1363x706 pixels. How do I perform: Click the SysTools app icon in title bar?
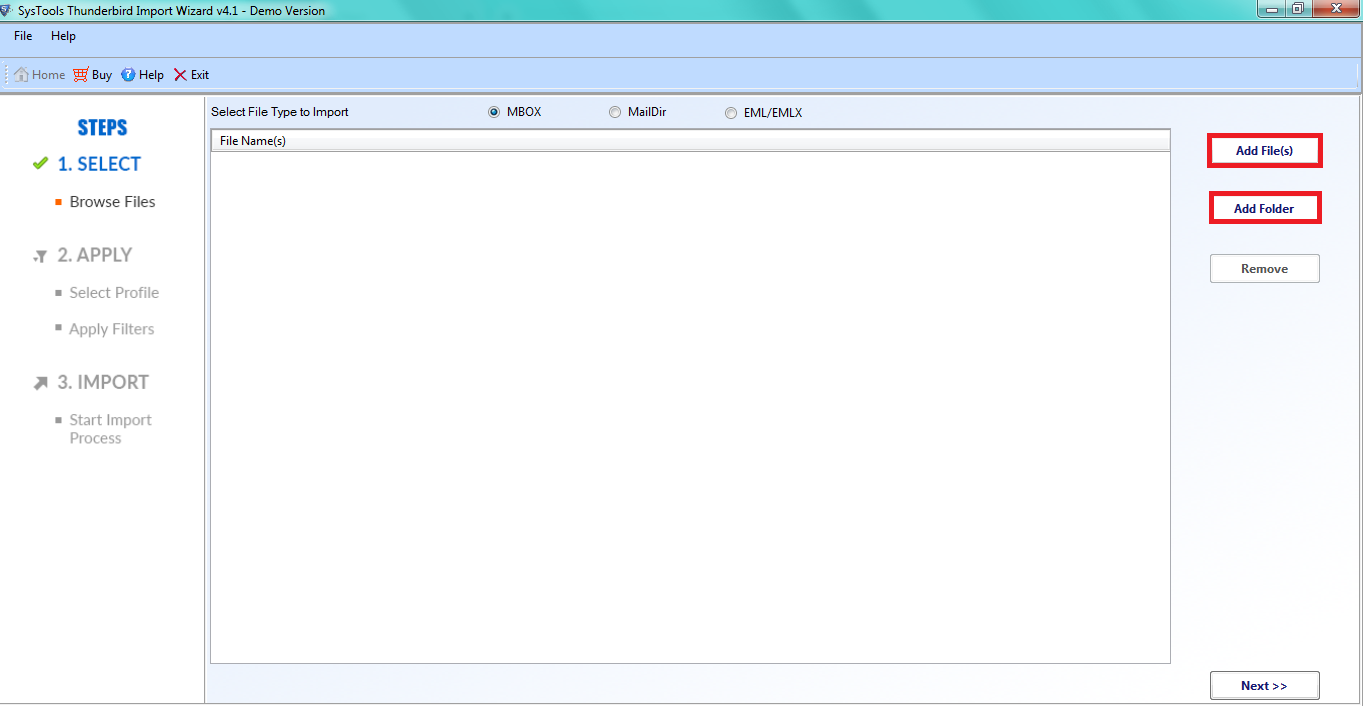point(7,10)
